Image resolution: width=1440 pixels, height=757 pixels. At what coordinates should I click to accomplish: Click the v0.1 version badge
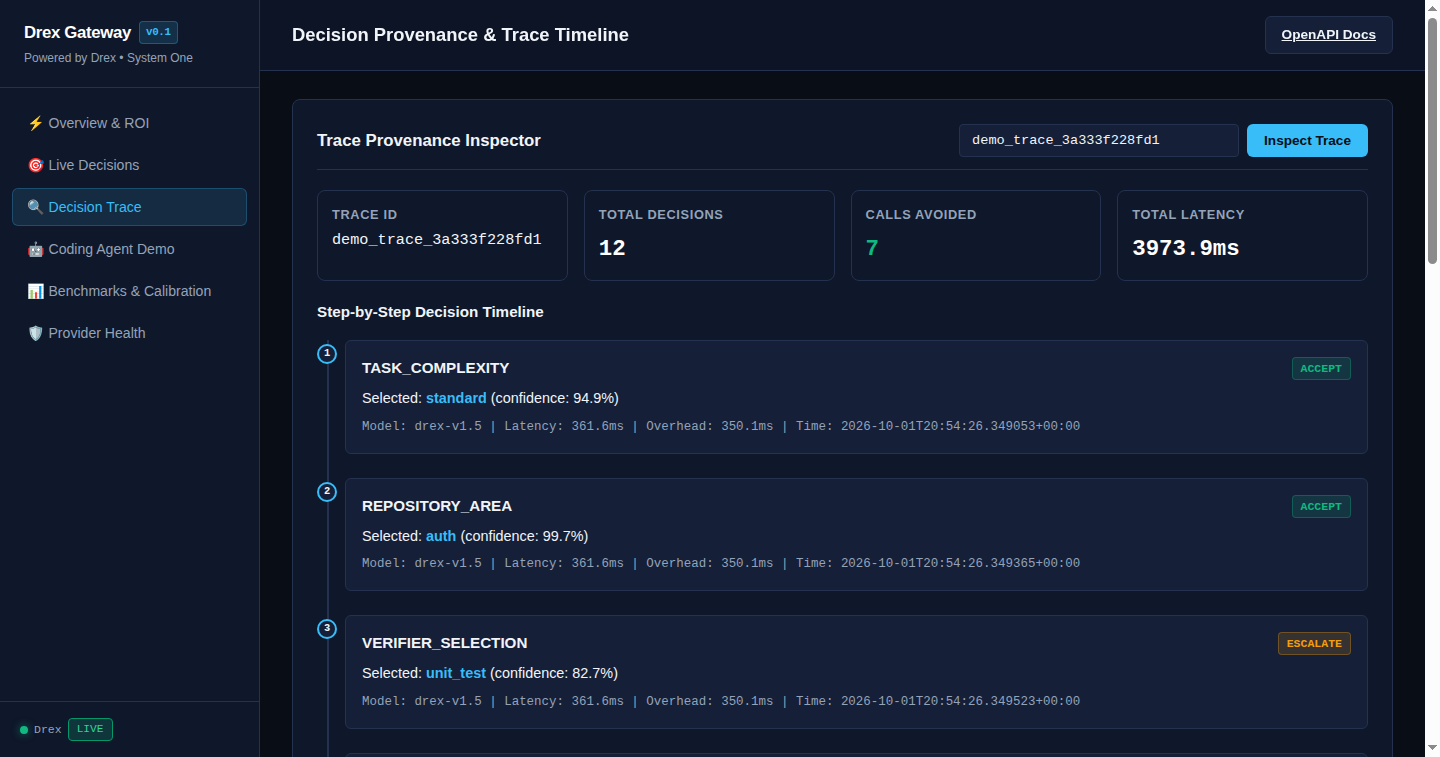158,32
